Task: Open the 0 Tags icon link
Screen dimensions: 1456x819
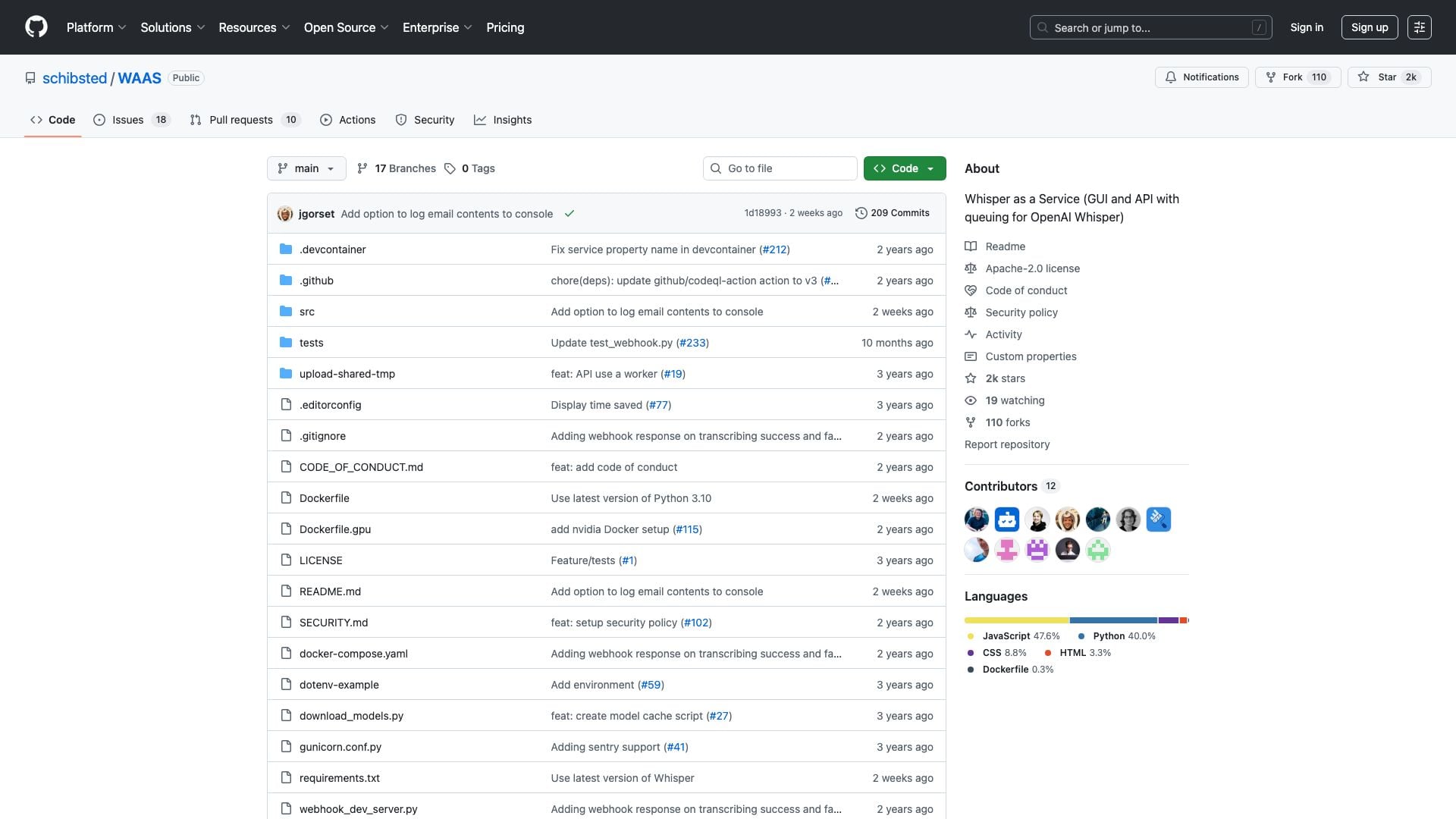Action: pos(450,168)
